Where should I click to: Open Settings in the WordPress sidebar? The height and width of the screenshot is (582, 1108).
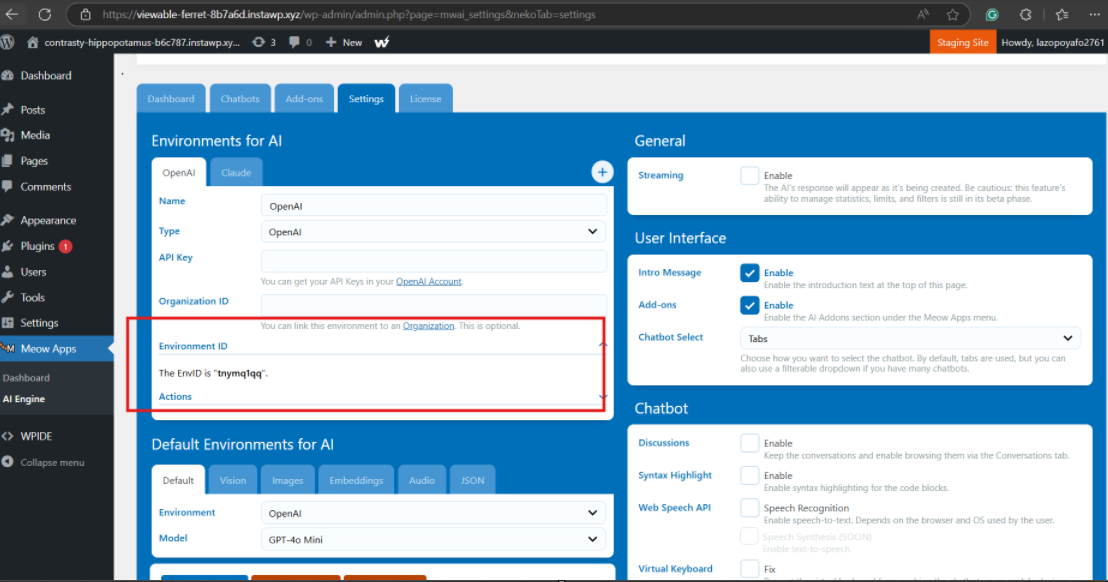click(39, 323)
